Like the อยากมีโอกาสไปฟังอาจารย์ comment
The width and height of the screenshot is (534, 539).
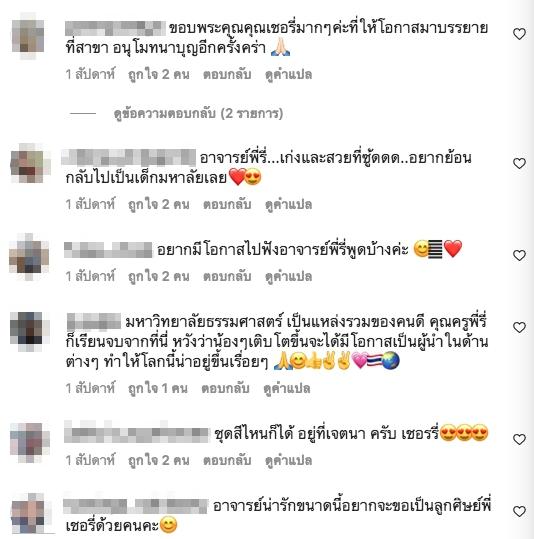coord(519,255)
